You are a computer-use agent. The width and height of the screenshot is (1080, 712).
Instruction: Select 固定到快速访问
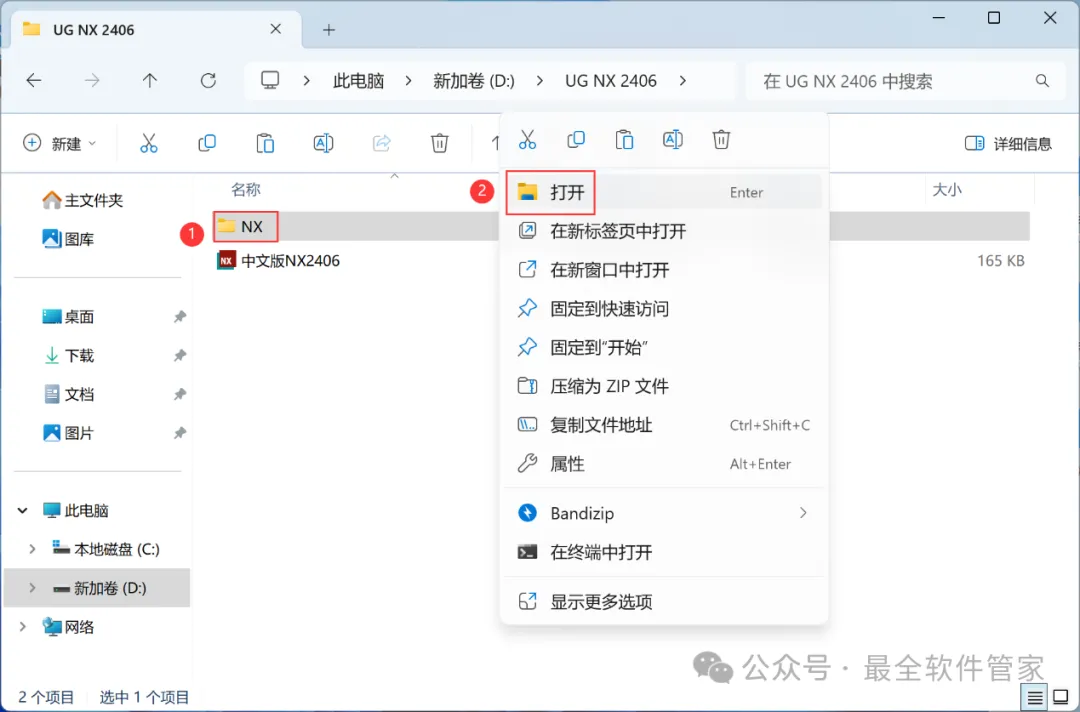[664, 308]
